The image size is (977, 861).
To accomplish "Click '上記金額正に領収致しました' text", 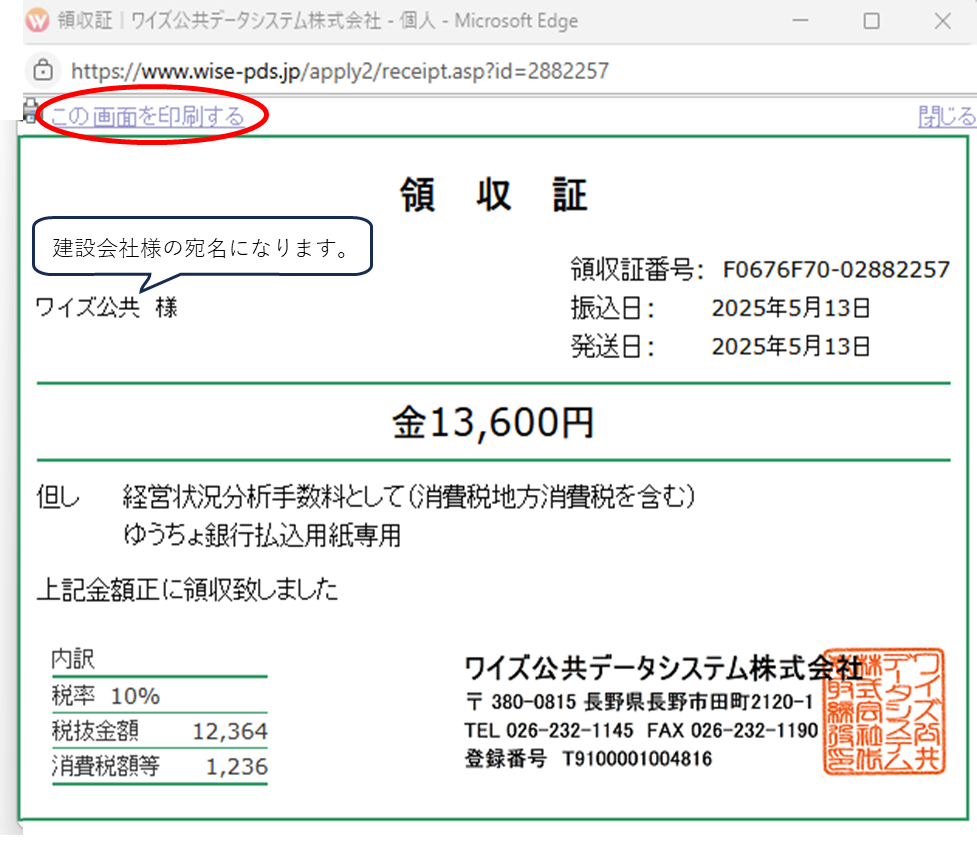I will (x=187, y=589).
